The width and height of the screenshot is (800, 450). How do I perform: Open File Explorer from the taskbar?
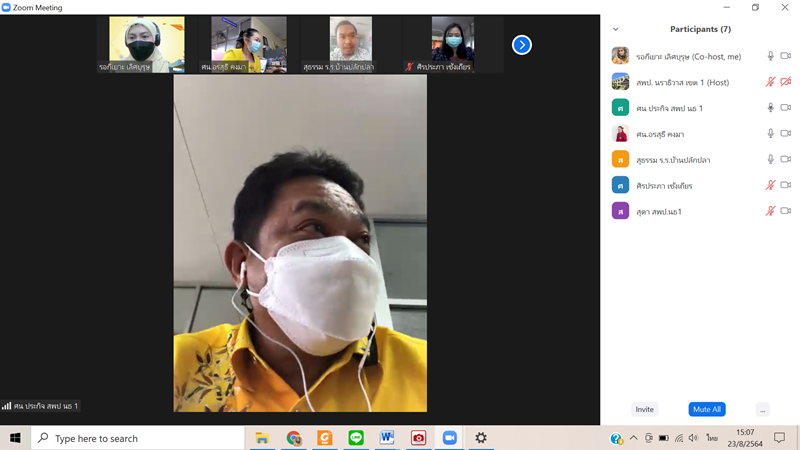point(262,438)
